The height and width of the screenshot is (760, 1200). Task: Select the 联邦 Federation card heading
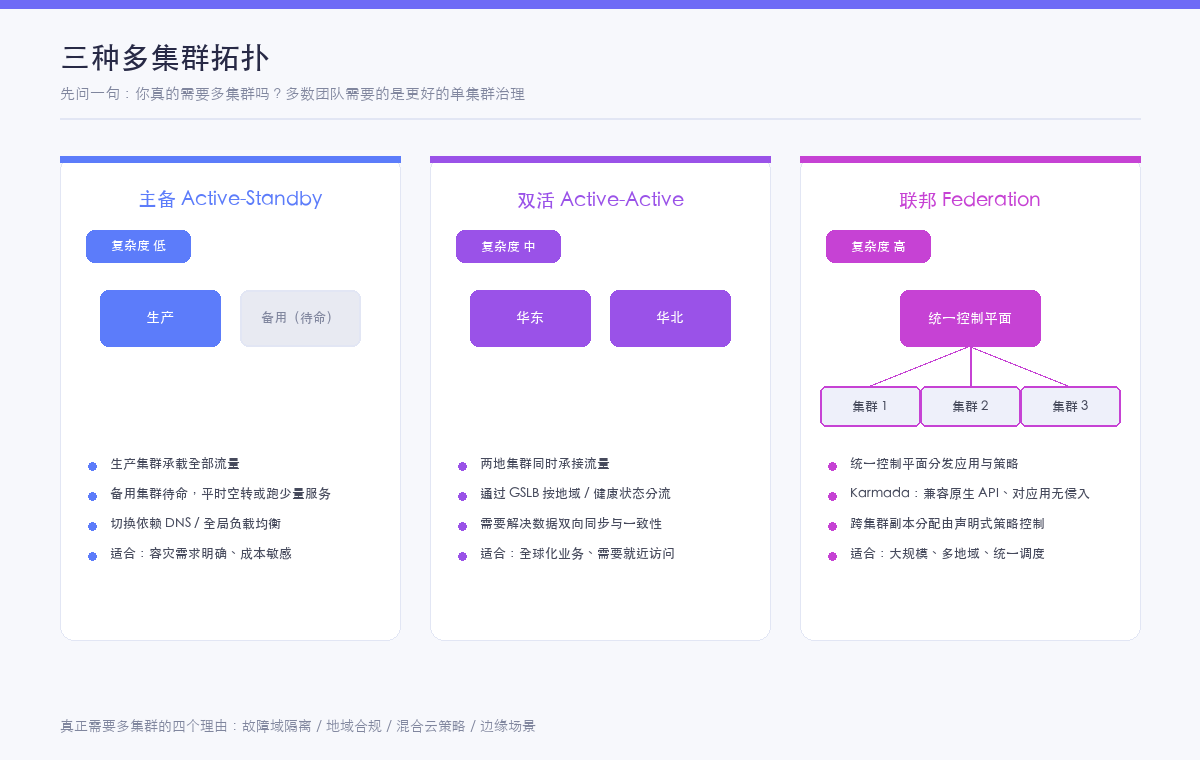[970, 199]
